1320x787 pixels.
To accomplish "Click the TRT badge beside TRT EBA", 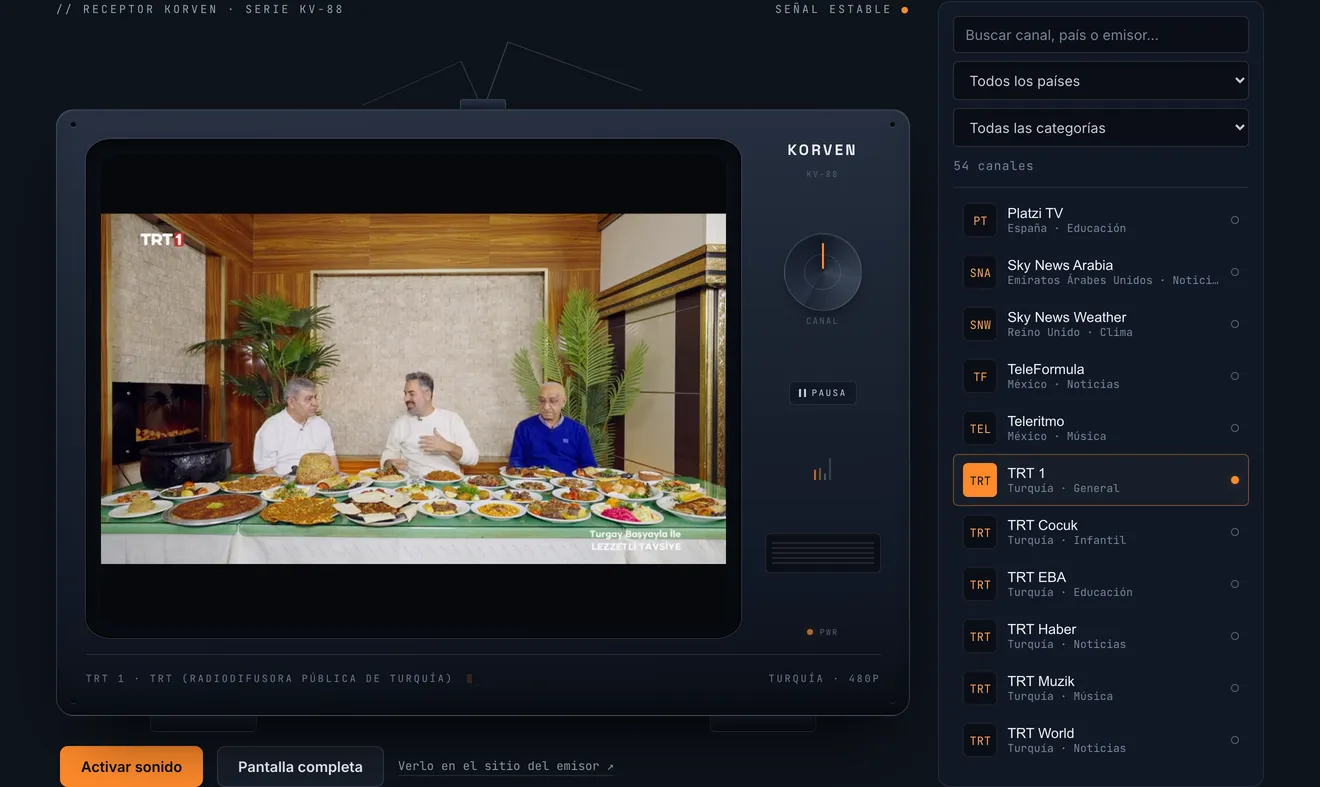I will (980, 584).
